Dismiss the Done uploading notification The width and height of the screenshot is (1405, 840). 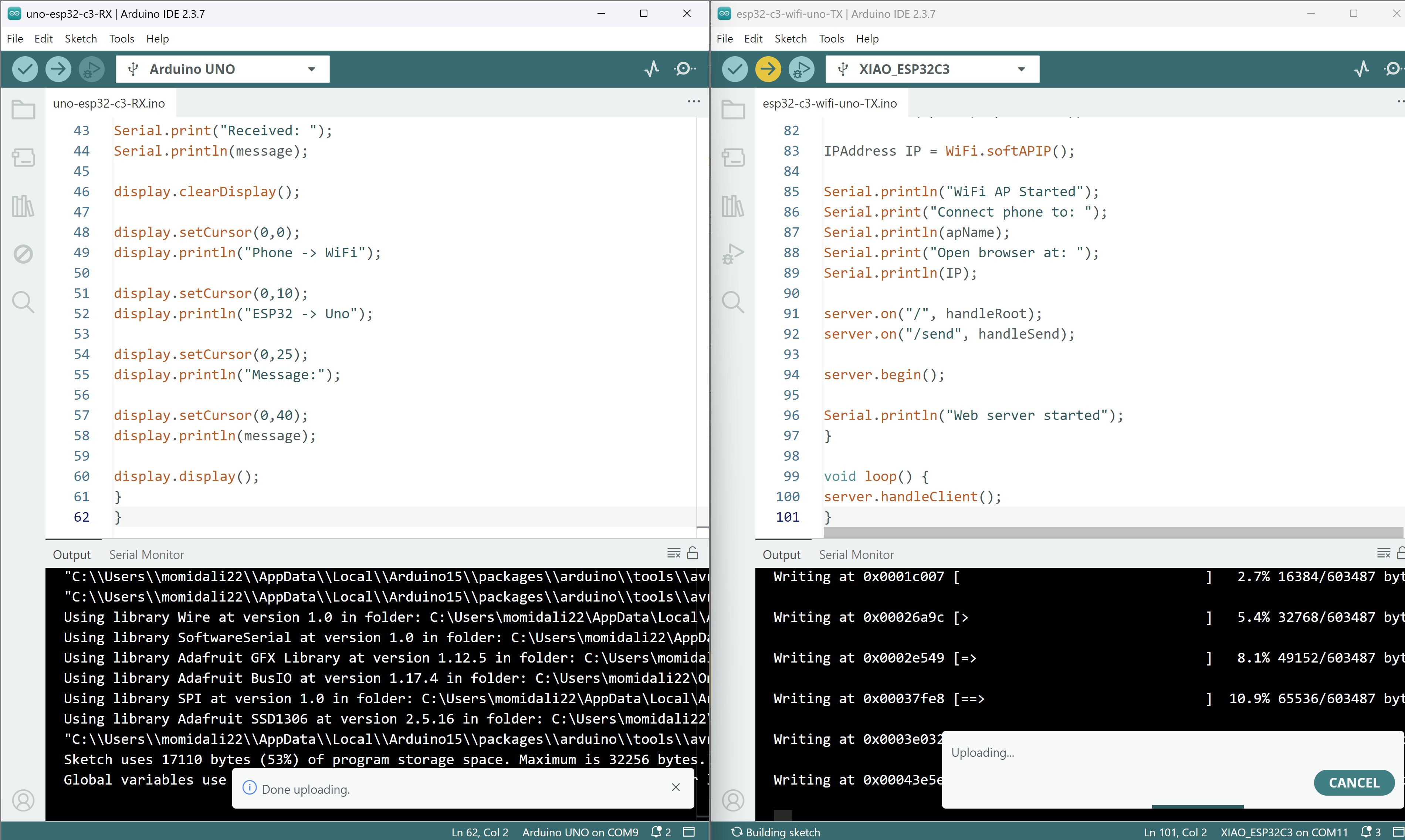tap(676, 787)
